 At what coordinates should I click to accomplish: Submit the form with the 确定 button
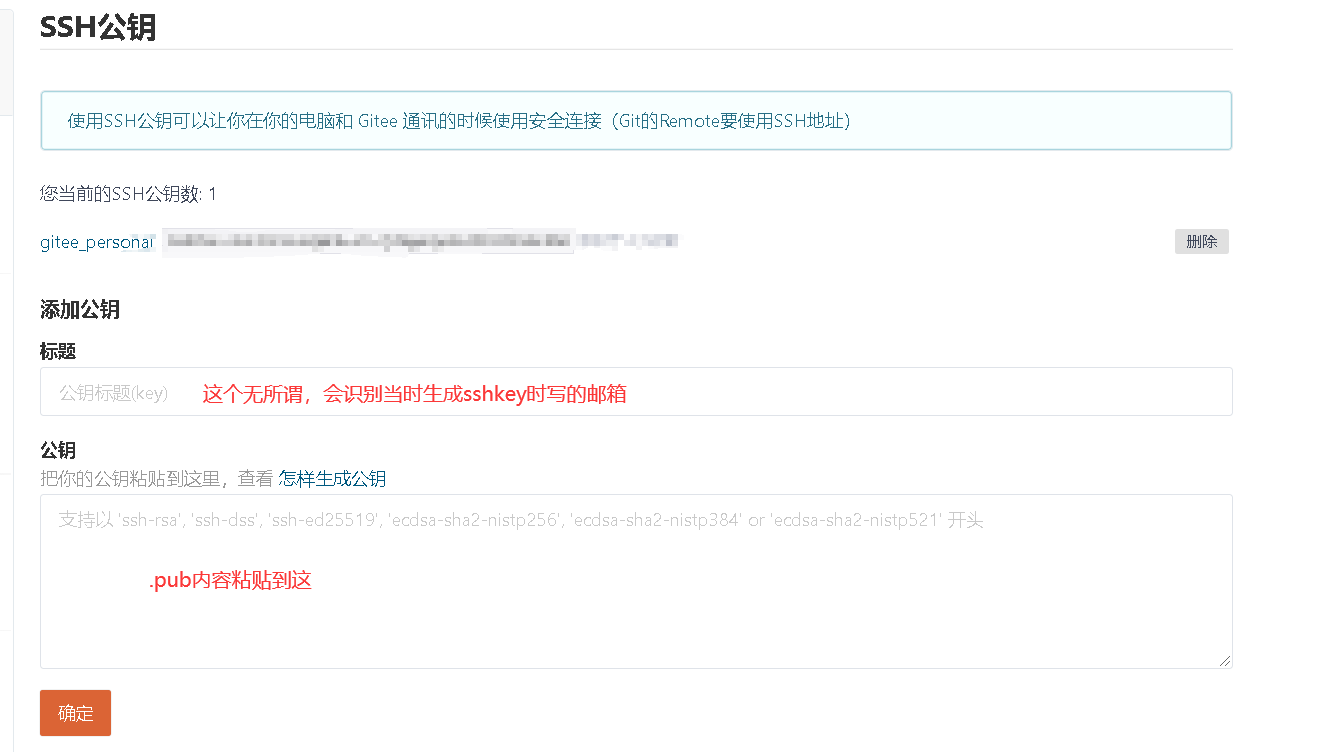tap(75, 713)
